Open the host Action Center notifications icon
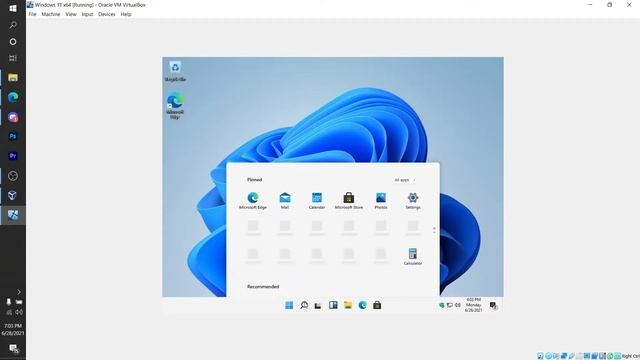Screen dimensions: 640x360 click(x=13, y=349)
